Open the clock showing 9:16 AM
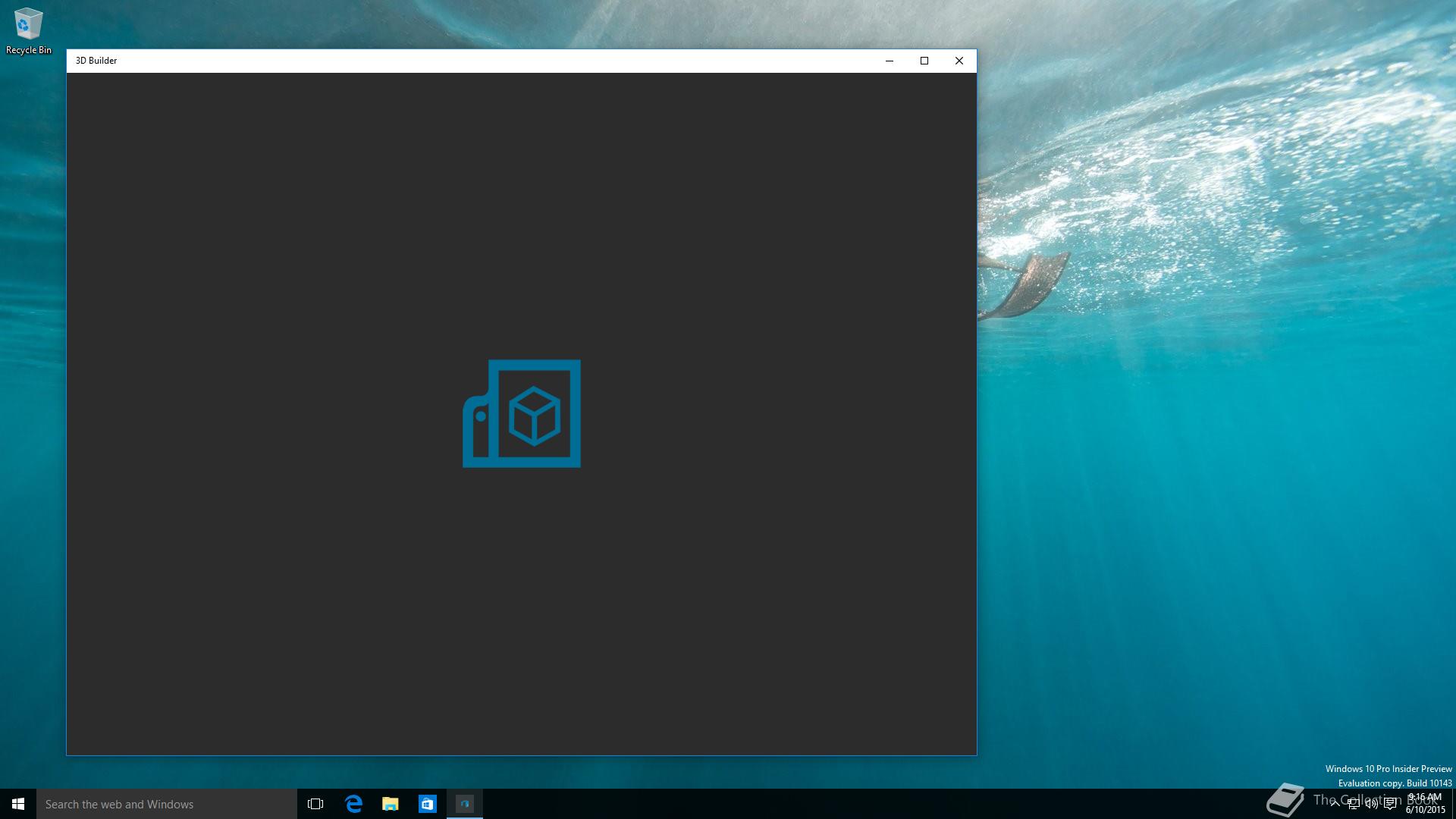 coord(1426,804)
